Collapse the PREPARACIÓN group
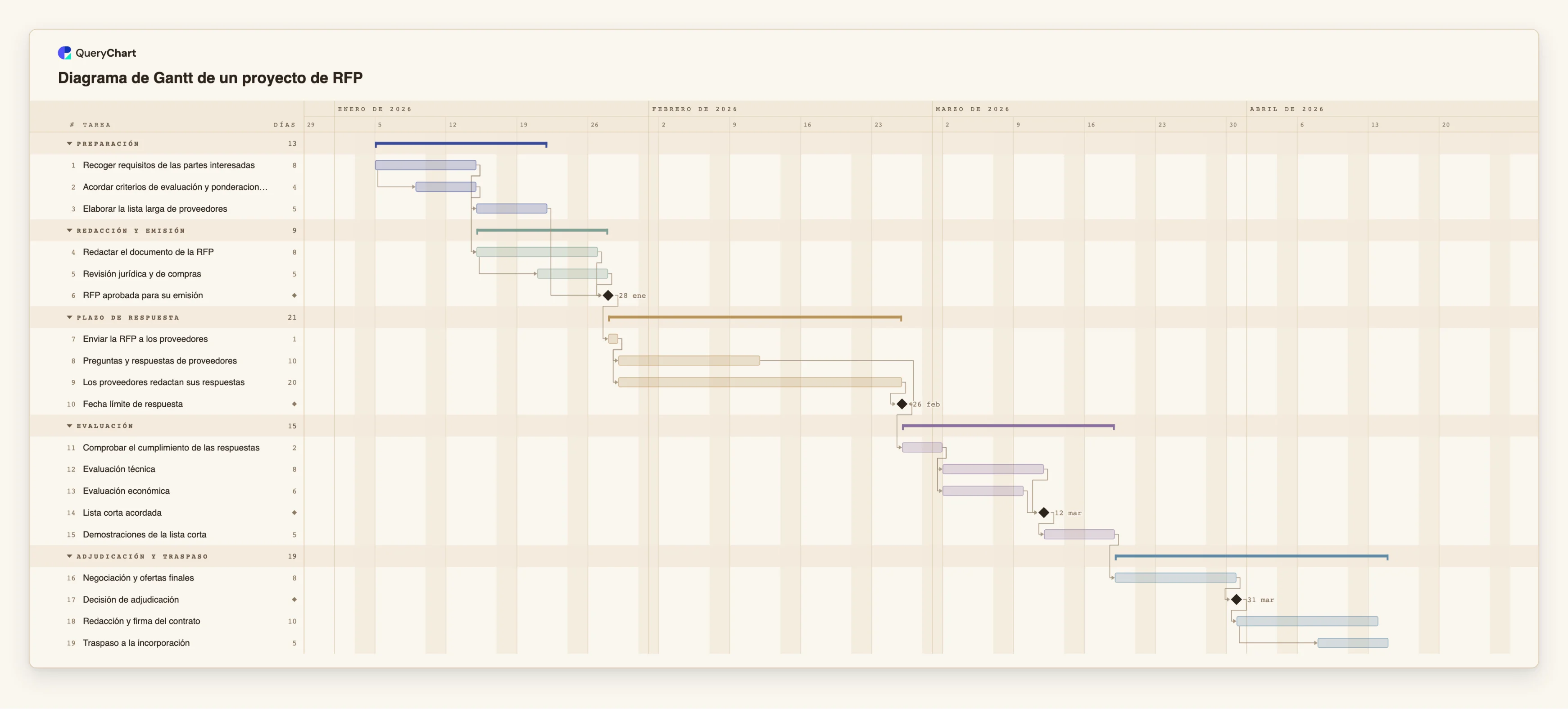The image size is (1568, 709). coord(69,144)
